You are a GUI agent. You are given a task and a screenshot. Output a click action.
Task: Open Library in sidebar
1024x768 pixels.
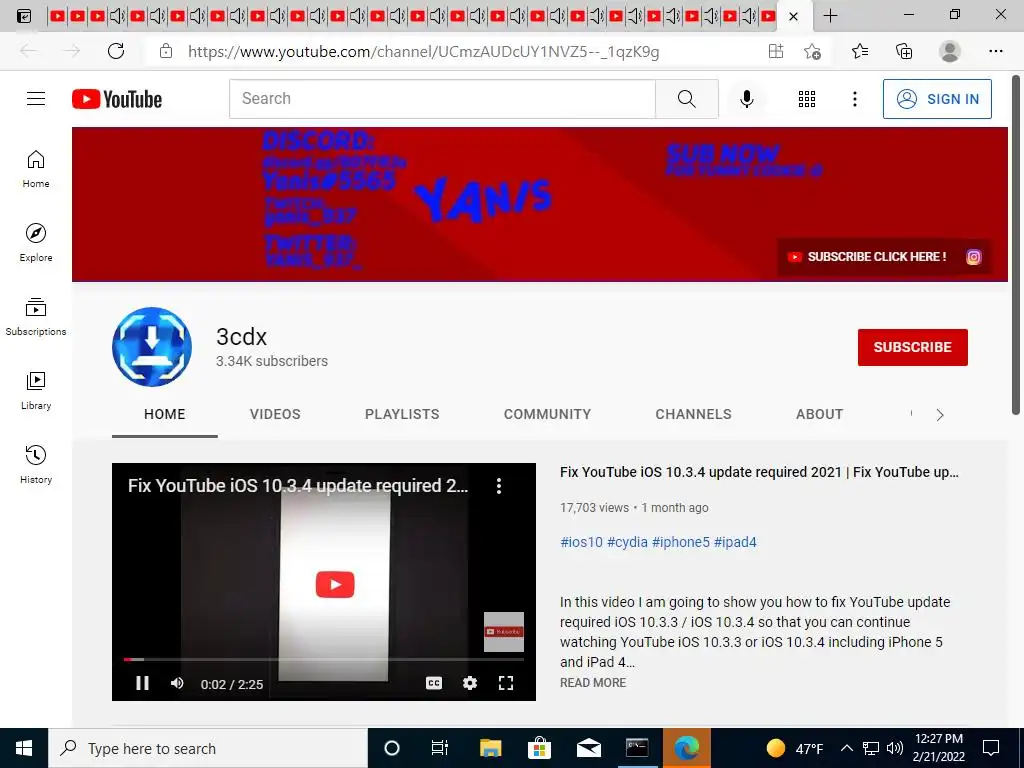point(36,391)
